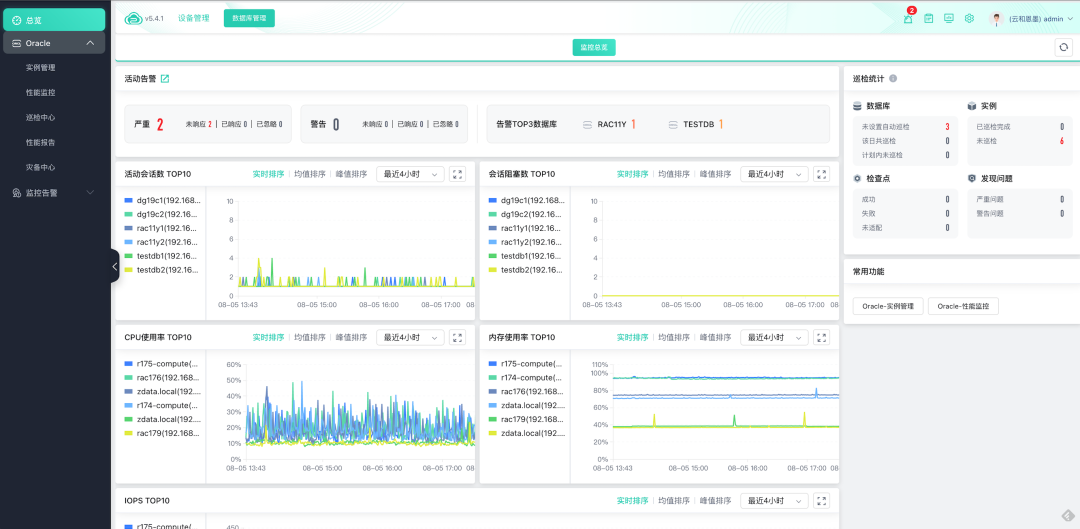This screenshot has width=1080, height=529.
Task: Click the 严重 alert card
Action: 208,124
